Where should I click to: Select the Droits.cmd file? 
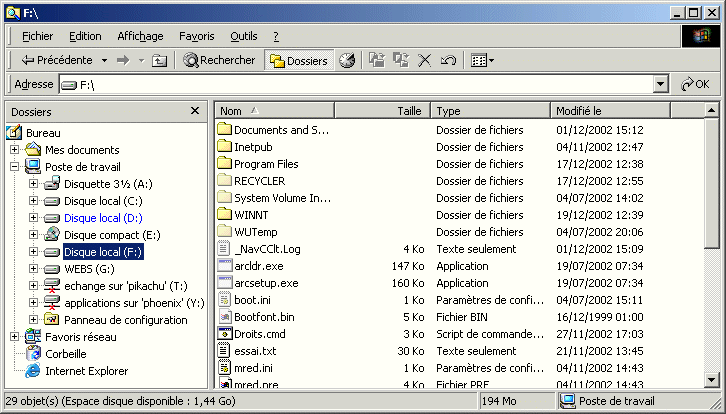tap(260, 333)
